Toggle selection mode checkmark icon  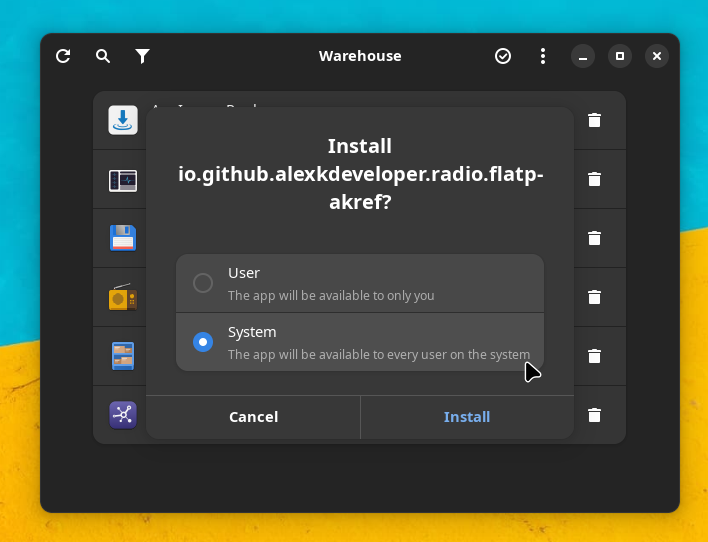503,56
